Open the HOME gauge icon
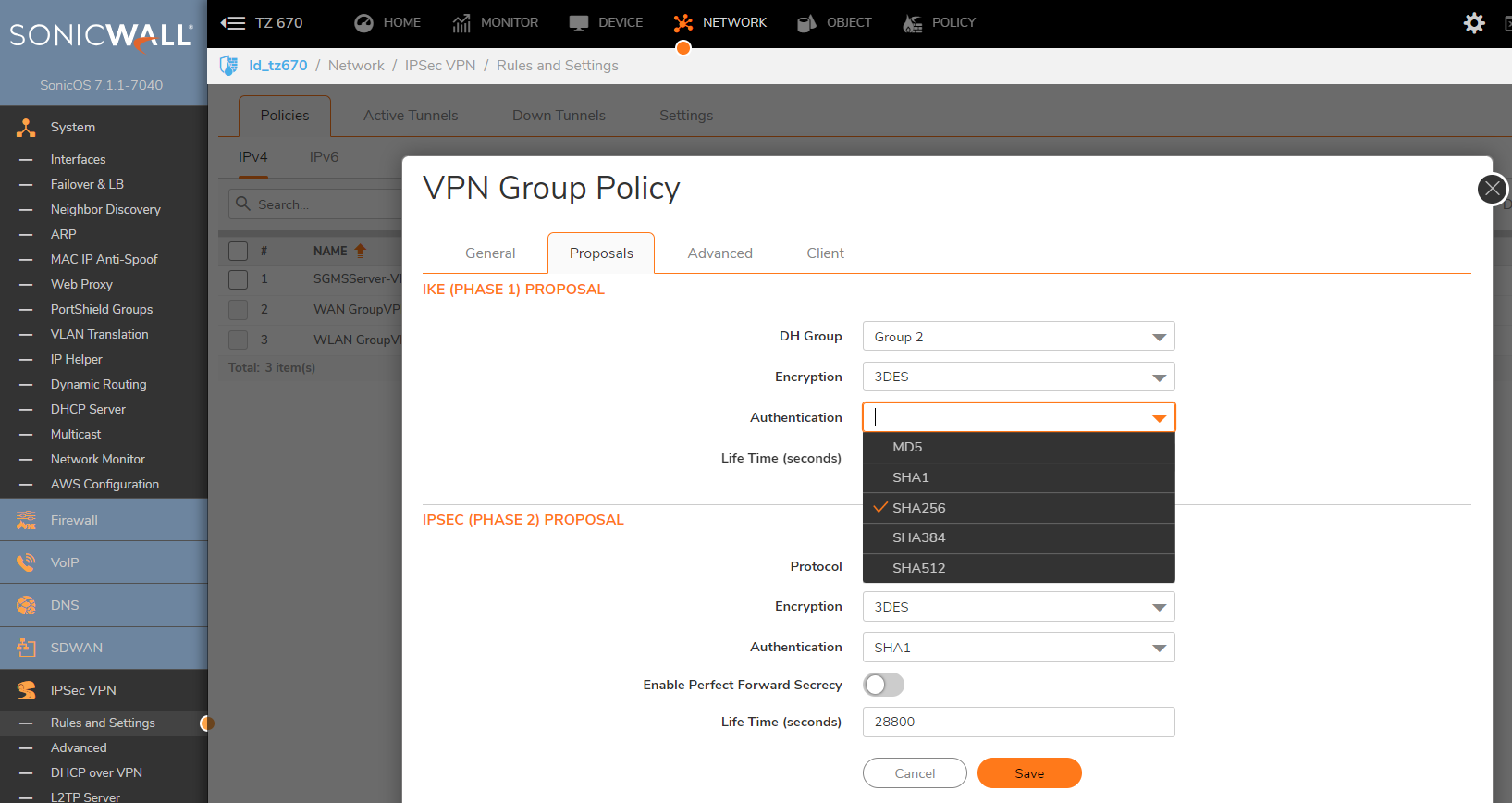This screenshot has height=803, width=1512. [364, 23]
